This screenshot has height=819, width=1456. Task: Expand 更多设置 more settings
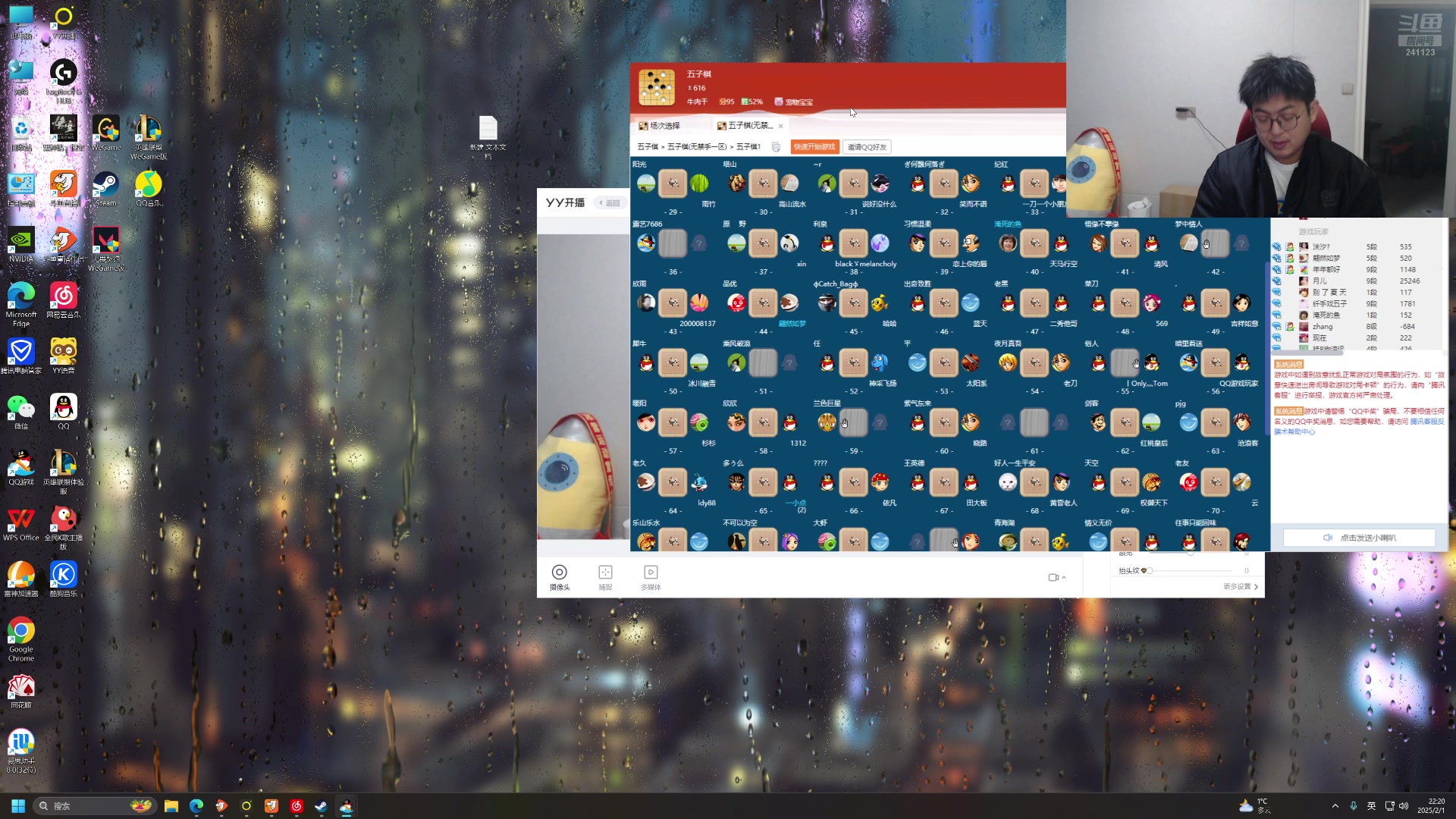(x=1240, y=587)
